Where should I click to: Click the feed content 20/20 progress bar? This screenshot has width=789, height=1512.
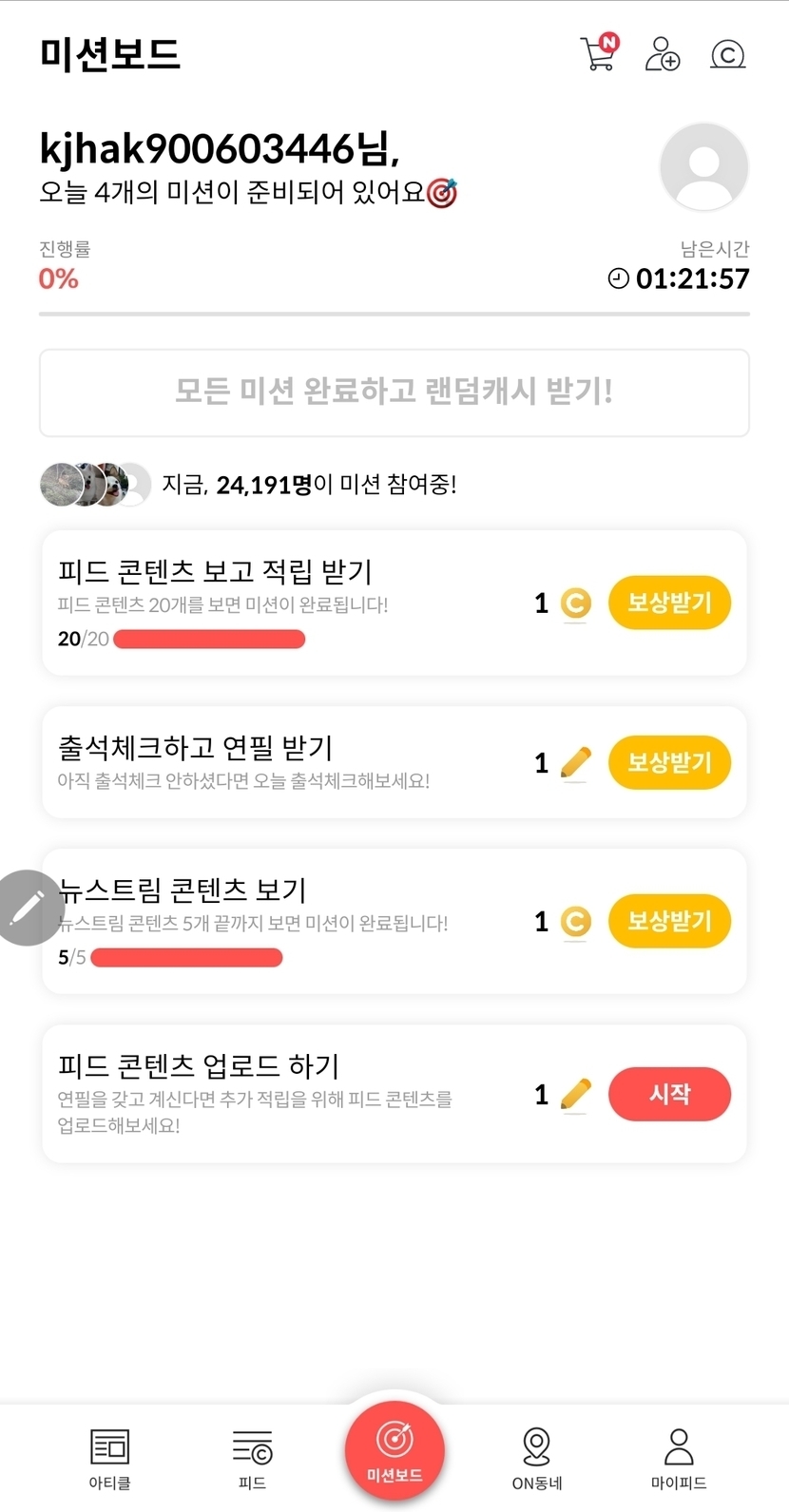(x=209, y=640)
